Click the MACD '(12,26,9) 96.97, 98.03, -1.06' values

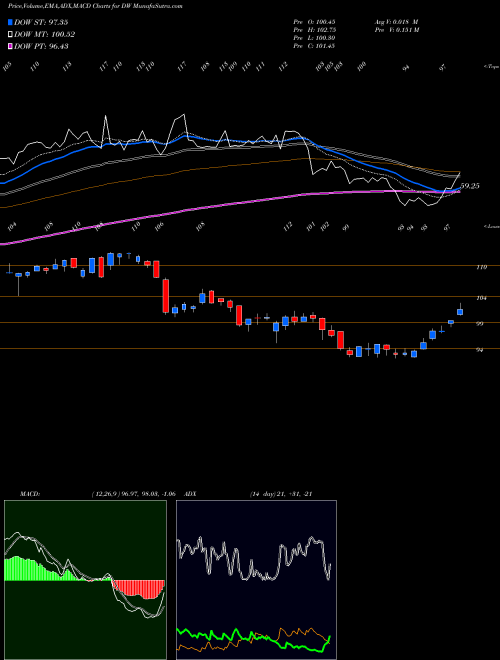pos(132,494)
